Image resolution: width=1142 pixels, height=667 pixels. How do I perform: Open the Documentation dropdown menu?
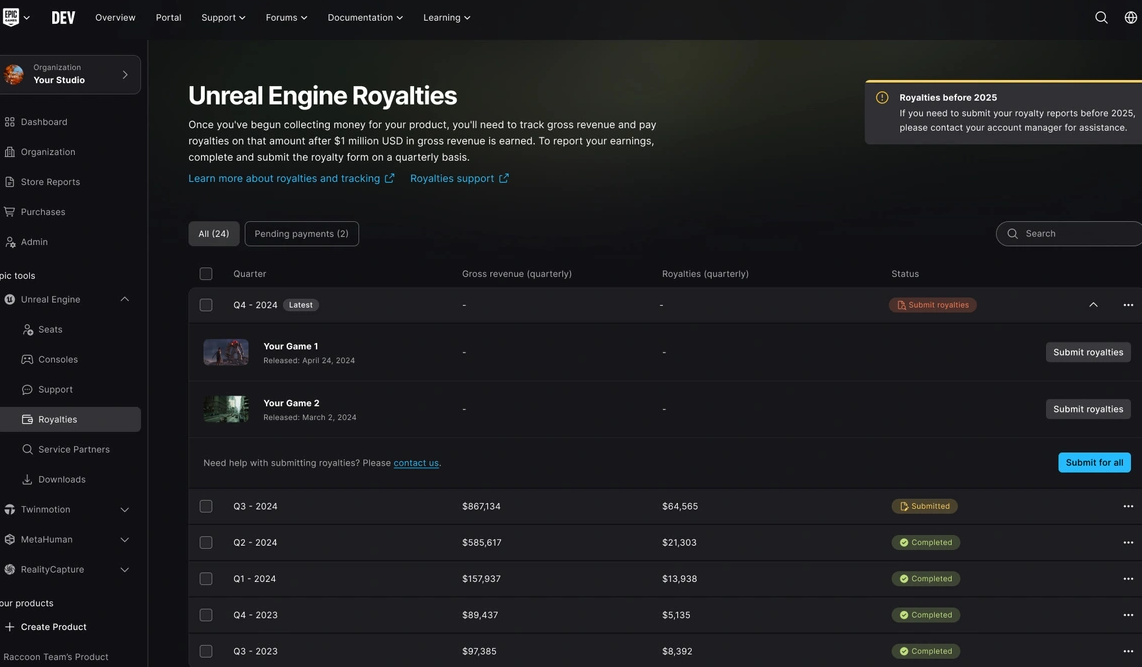pos(365,17)
